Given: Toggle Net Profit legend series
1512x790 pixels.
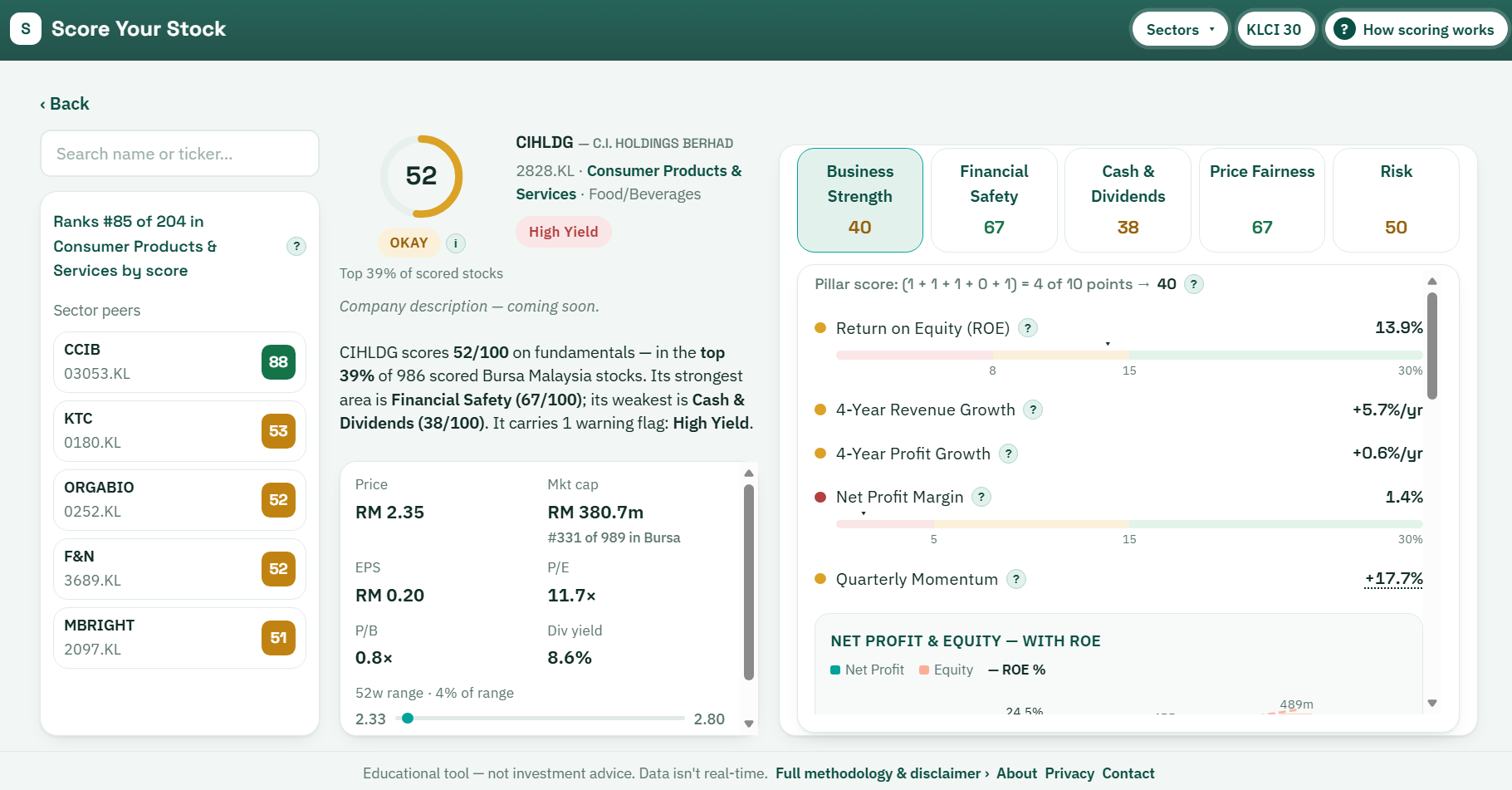Looking at the screenshot, I should pyautogui.click(x=867, y=670).
